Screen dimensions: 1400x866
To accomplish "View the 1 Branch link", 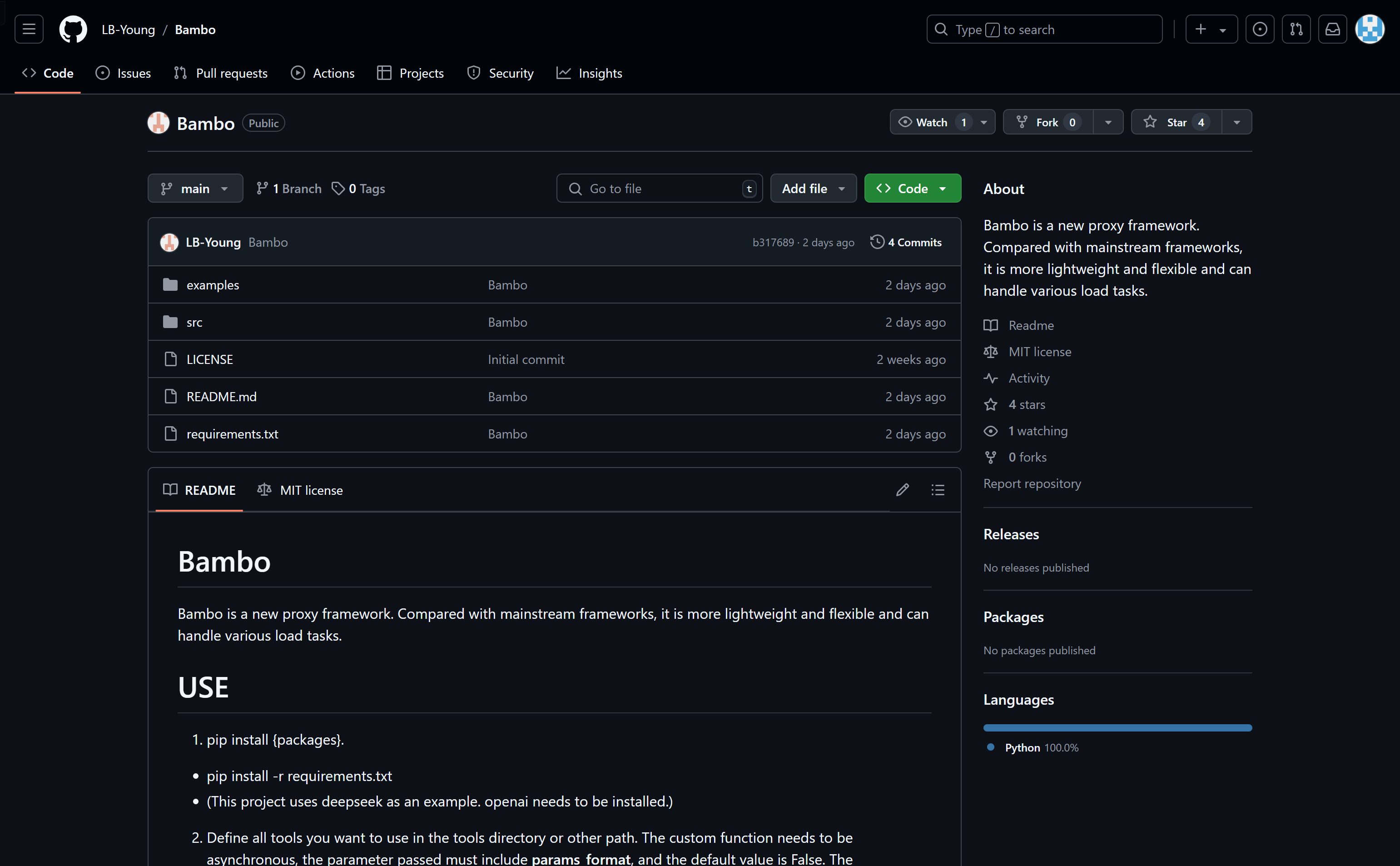I will (288, 189).
